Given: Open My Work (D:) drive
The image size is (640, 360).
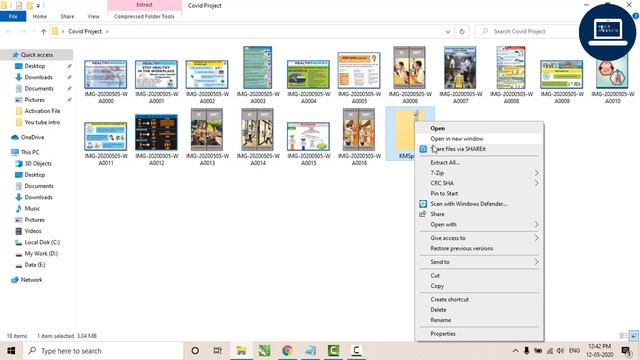Looking at the screenshot, I should [41, 253].
